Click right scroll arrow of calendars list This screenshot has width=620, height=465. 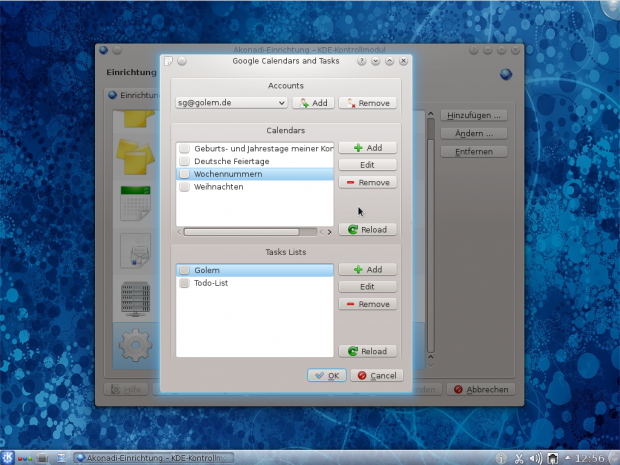point(329,231)
